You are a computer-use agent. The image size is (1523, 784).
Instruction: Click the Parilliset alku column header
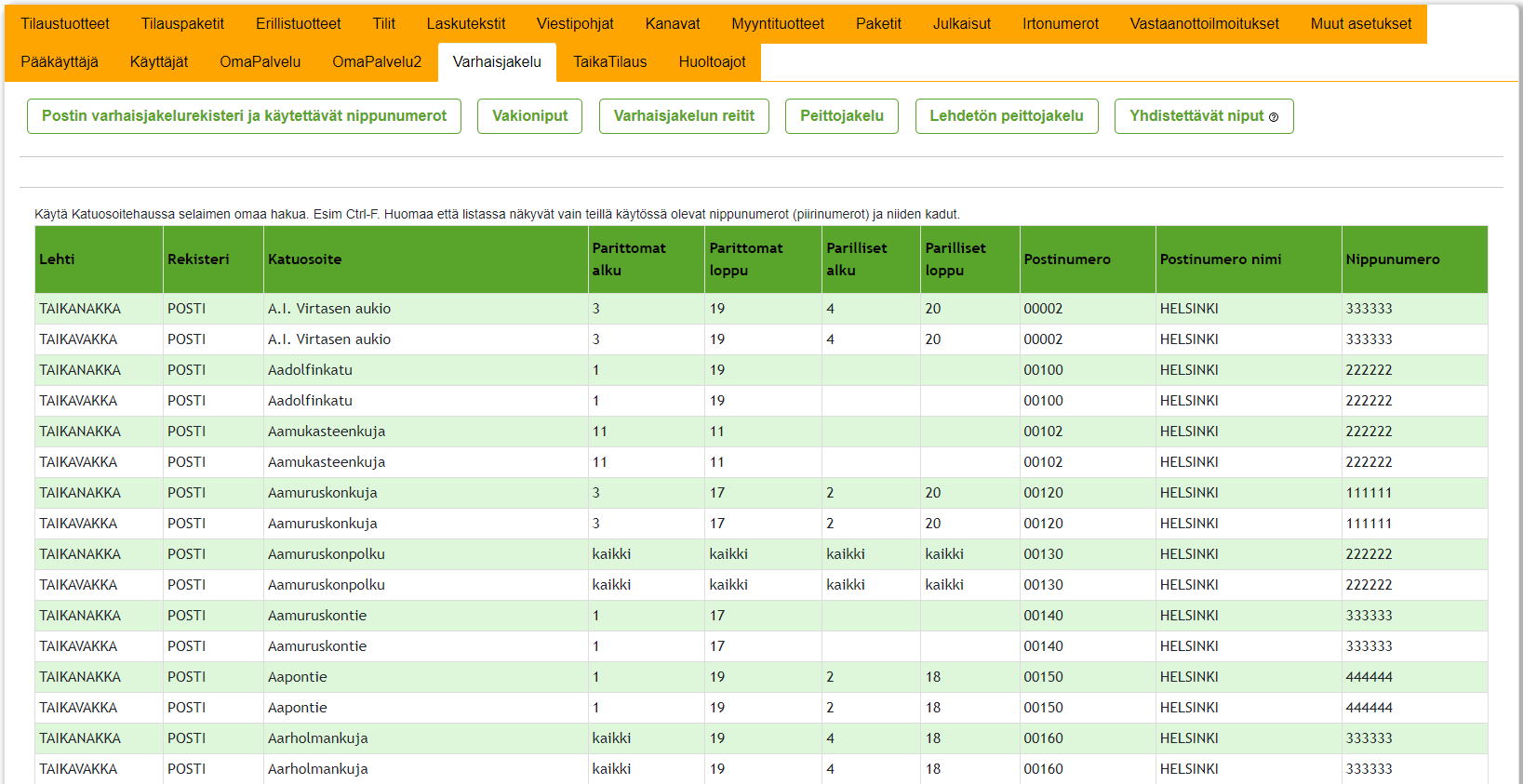872,259
